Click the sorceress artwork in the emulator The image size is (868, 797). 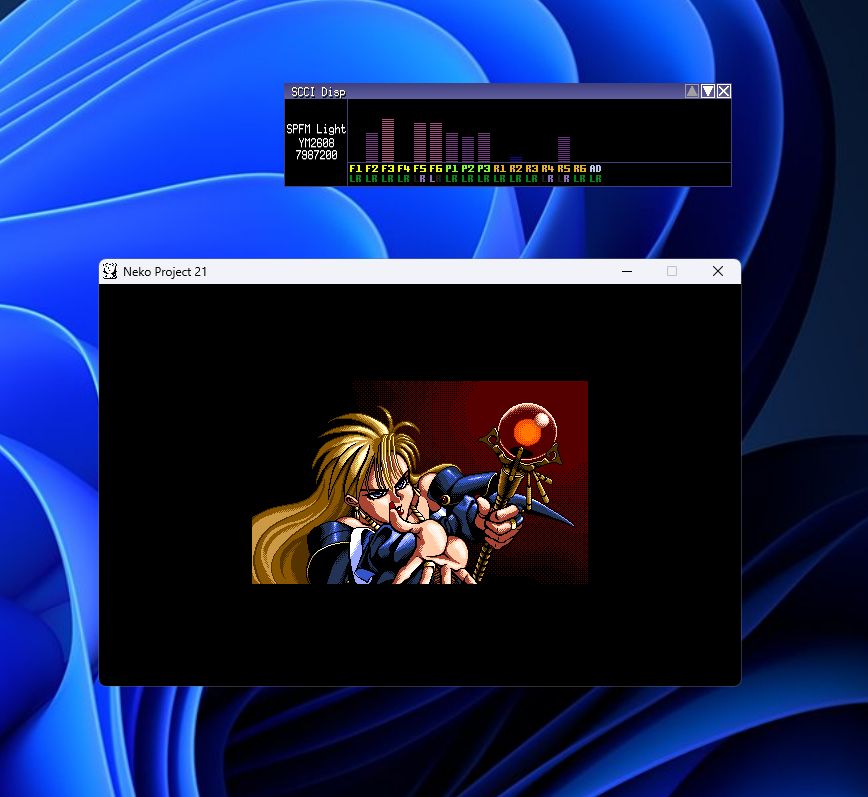[x=420, y=482]
